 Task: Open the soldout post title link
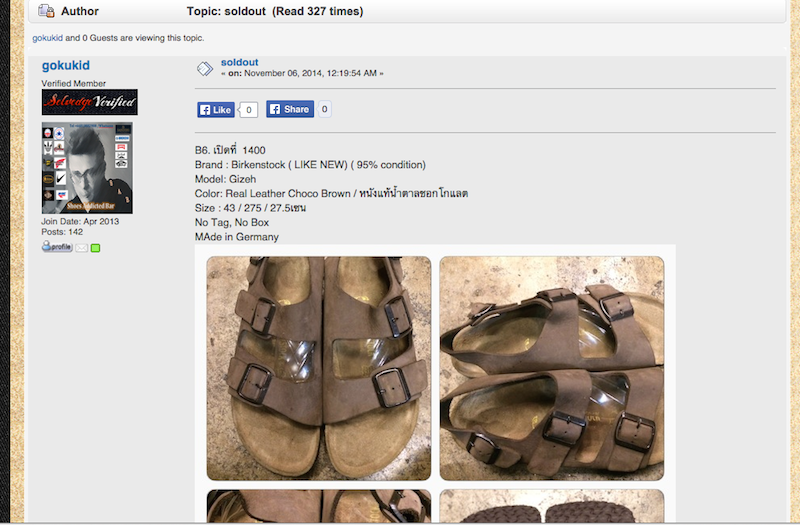pos(239,62)
